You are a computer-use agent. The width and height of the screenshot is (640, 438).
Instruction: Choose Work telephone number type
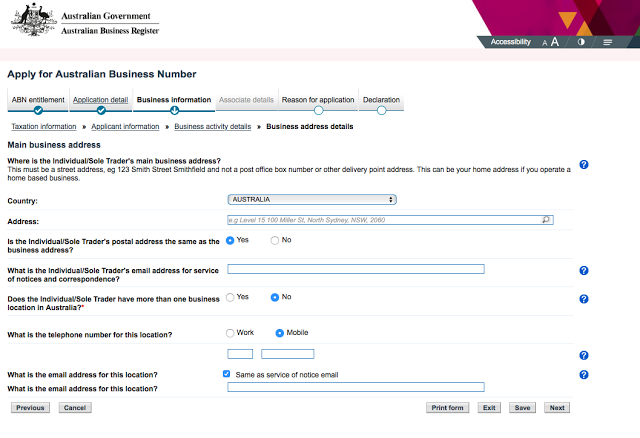point(230,333)
